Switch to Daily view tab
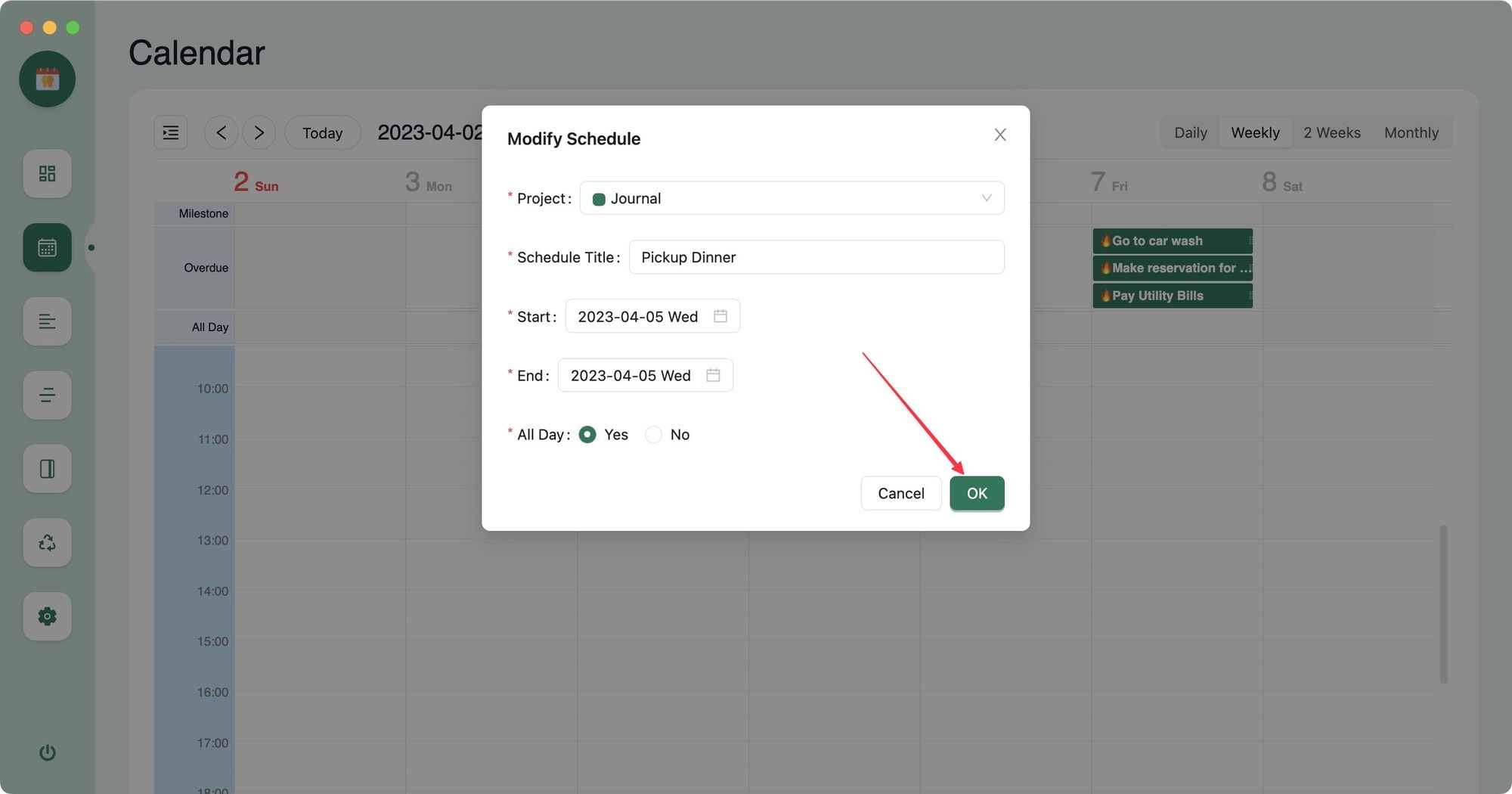 1190,133
